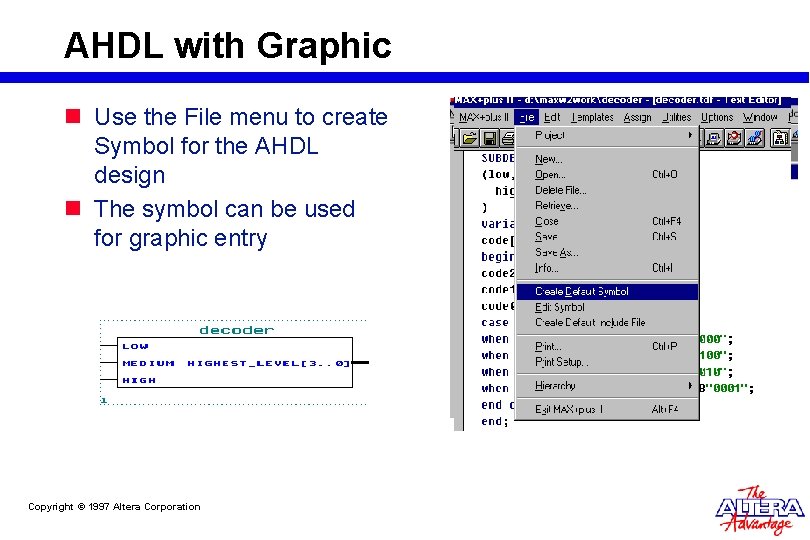Select Create Default Symbol
The width and height of the screenshot is (810, 540).
(608, 291)
